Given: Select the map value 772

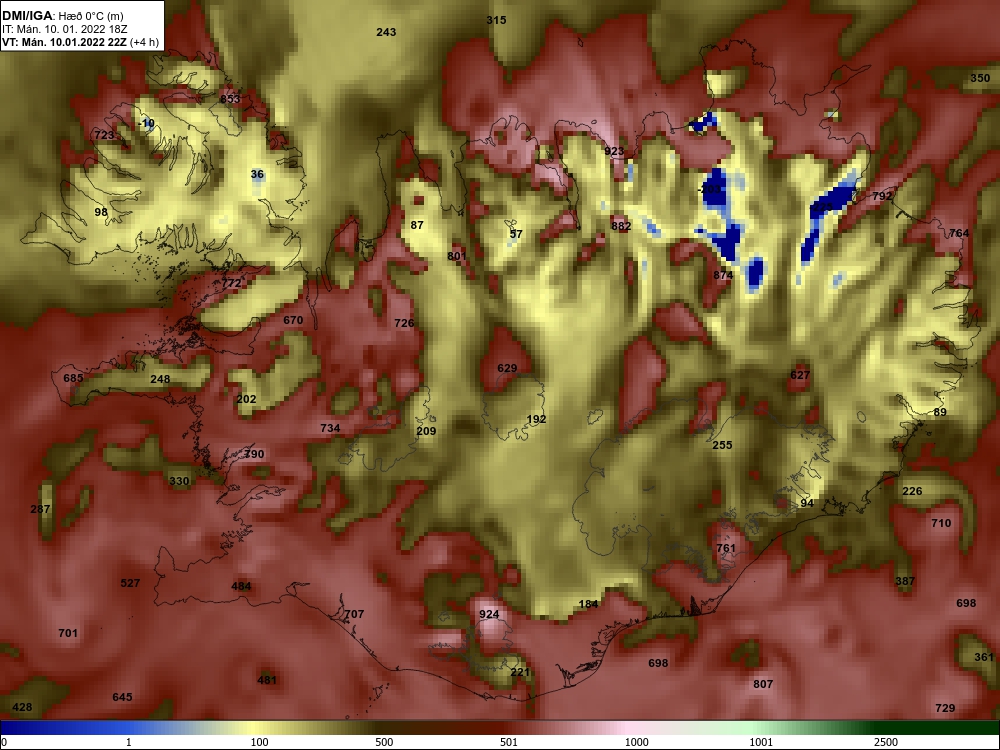Looking at the screenshot, I should click(232, 283).
